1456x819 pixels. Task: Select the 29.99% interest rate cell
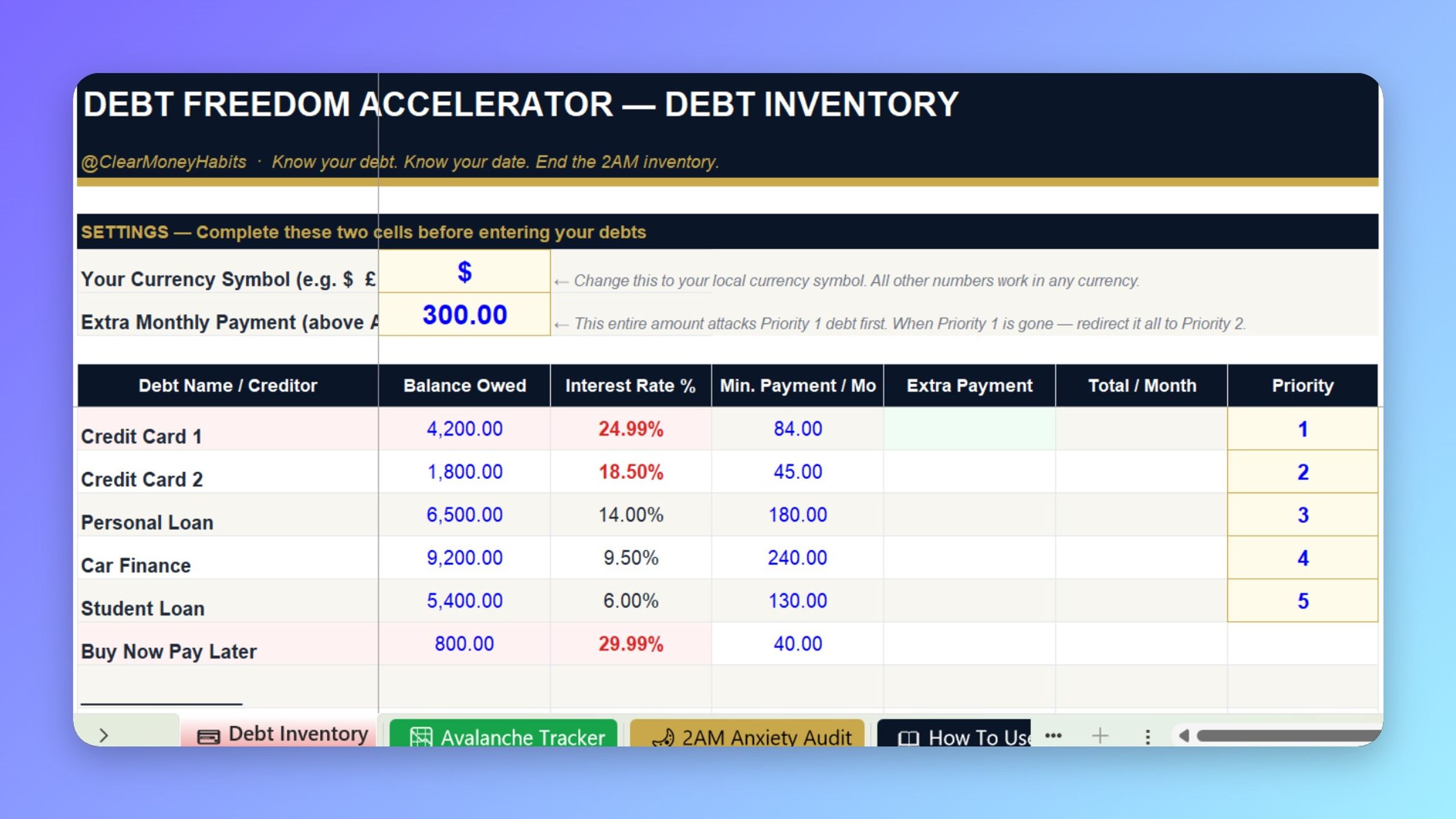[x=631, y=644]
